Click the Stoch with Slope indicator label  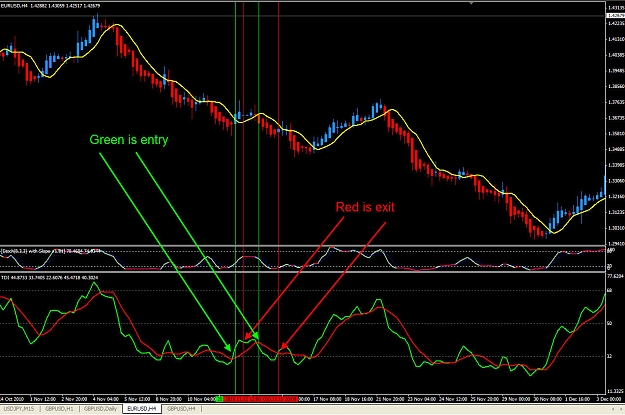pyautogui.click(x=50, y=251)
